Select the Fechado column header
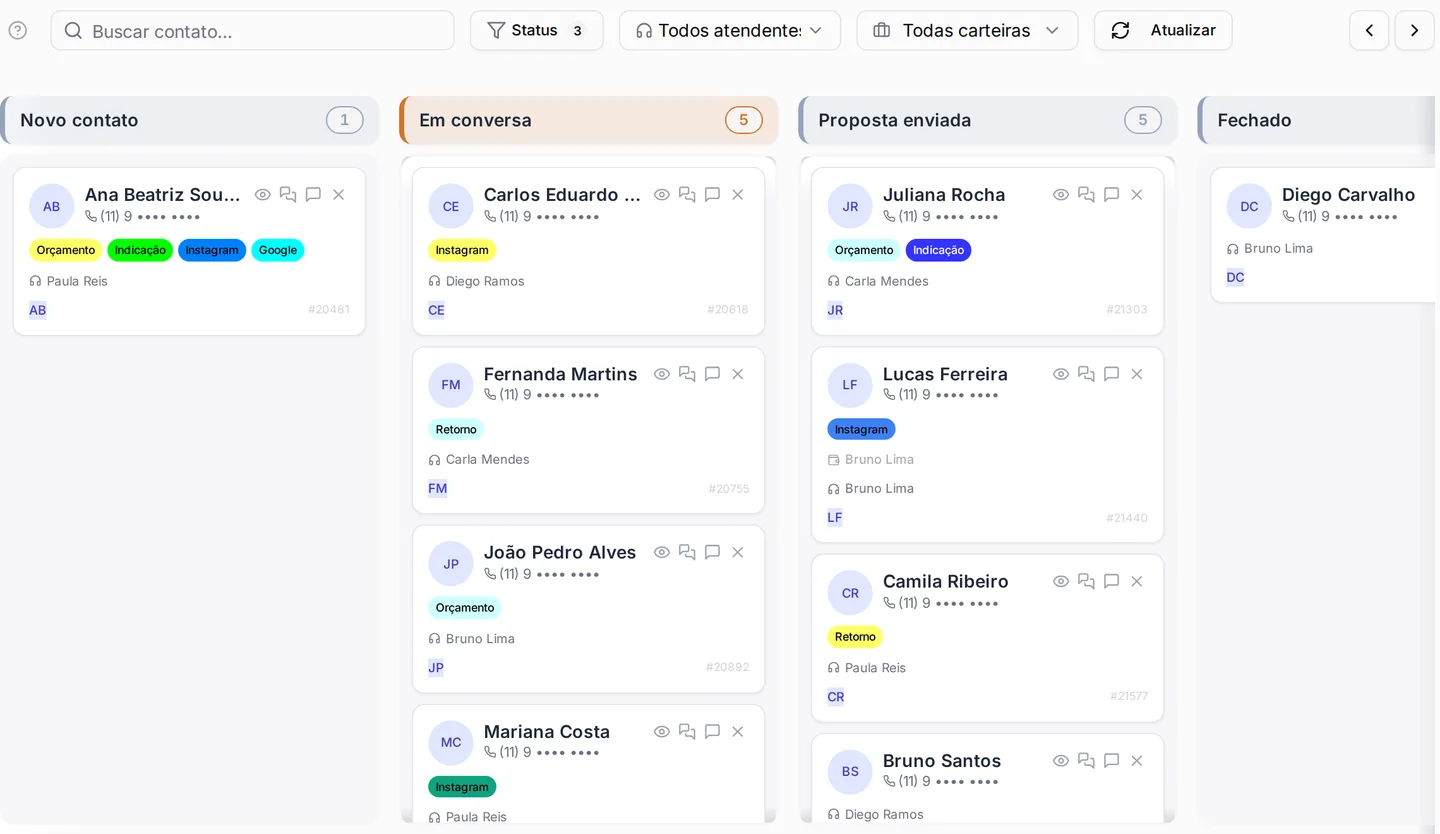 (1318, 120)
